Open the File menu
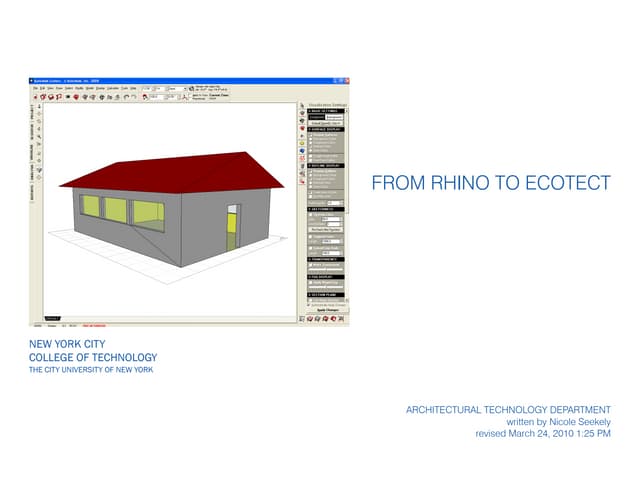640x495 pixels. coord(34,87)
